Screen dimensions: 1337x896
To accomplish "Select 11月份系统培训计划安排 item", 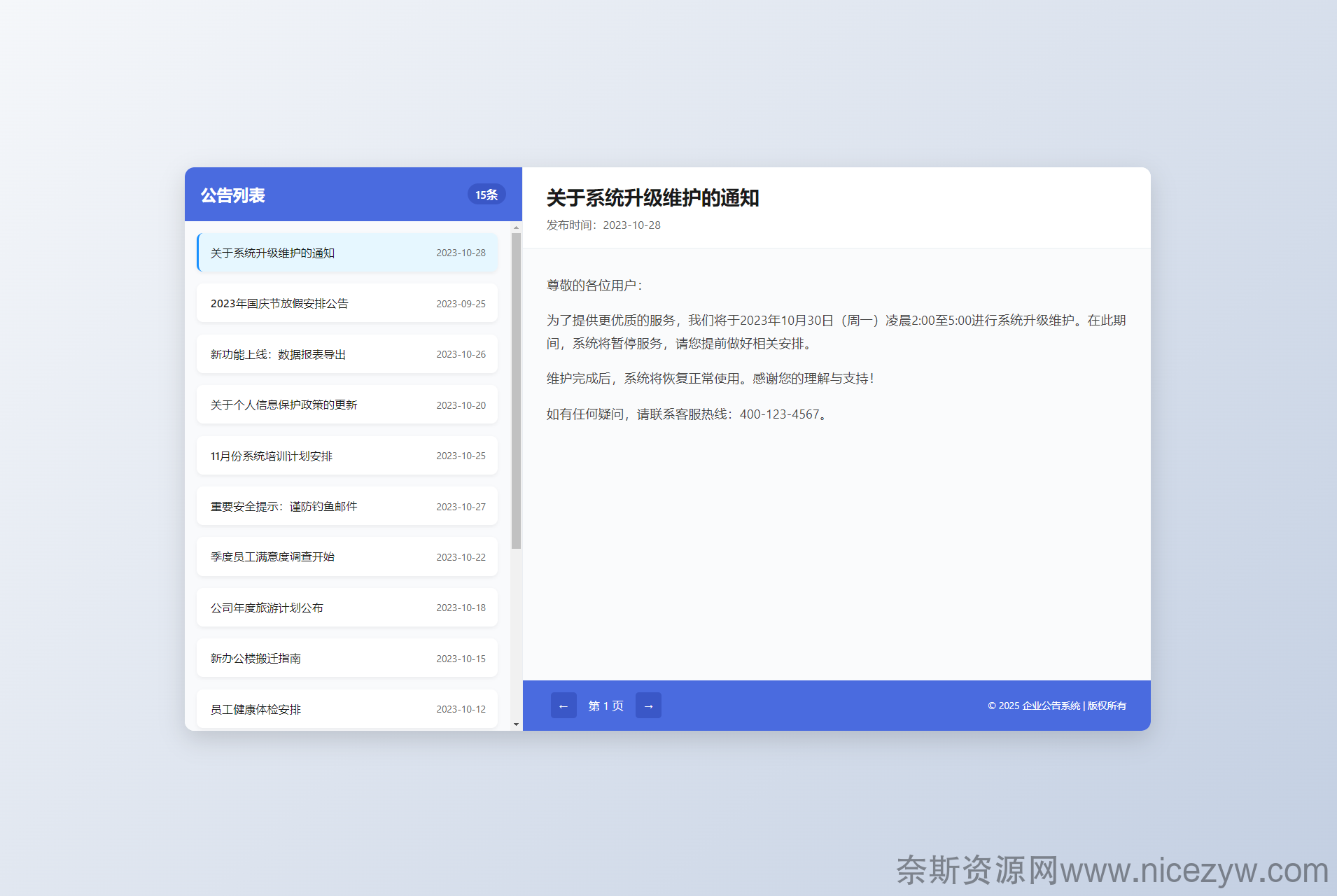I will pyautogui.click(x=347, y=456).
